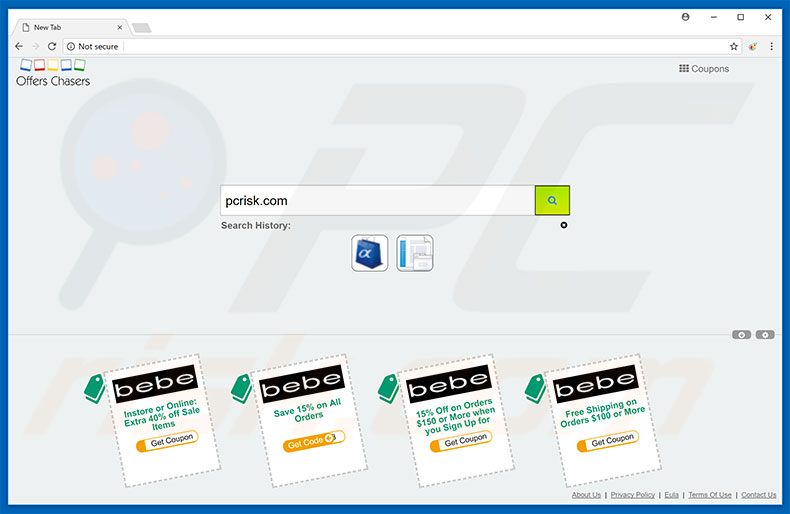Reload the page with refresh icon
This screenshot has height=514, width=790.
[x=52, y=46]
